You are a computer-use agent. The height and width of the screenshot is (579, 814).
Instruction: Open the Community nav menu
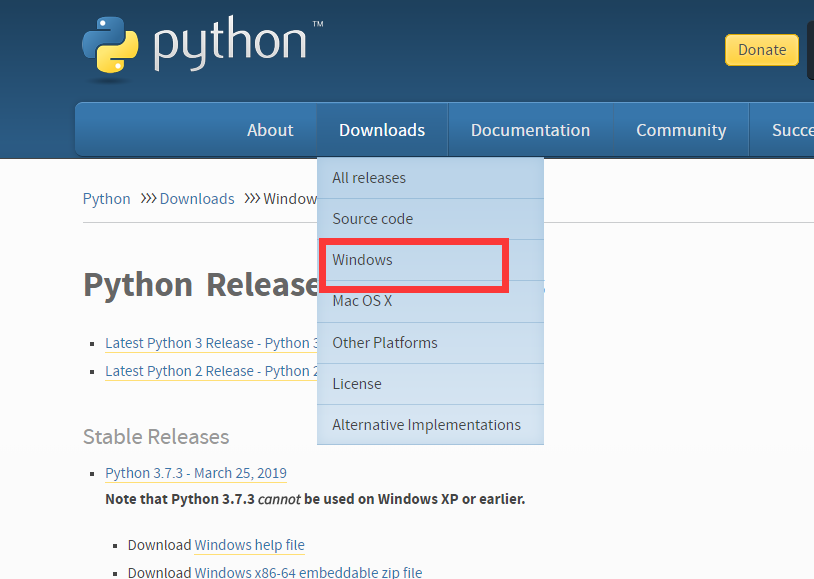pyautogui.click(x=681, y=130)
